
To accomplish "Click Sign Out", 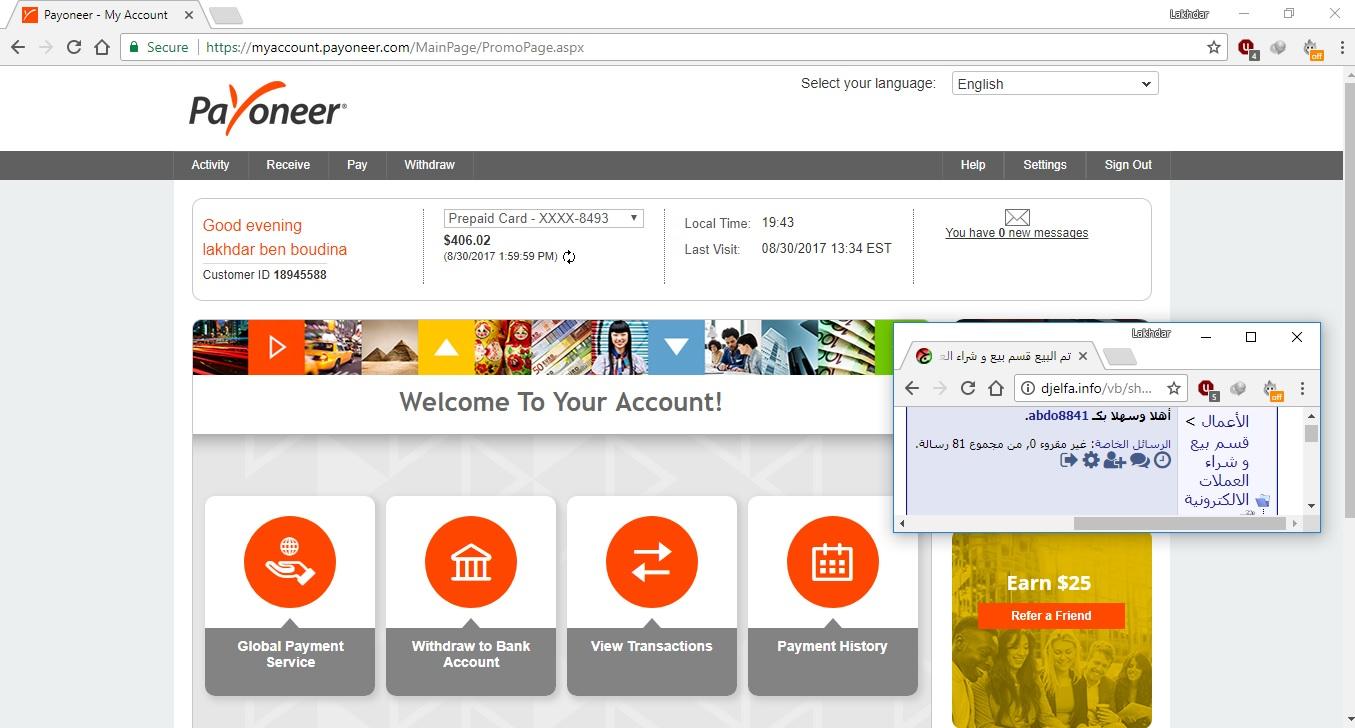I will (x=1128, y=165).
